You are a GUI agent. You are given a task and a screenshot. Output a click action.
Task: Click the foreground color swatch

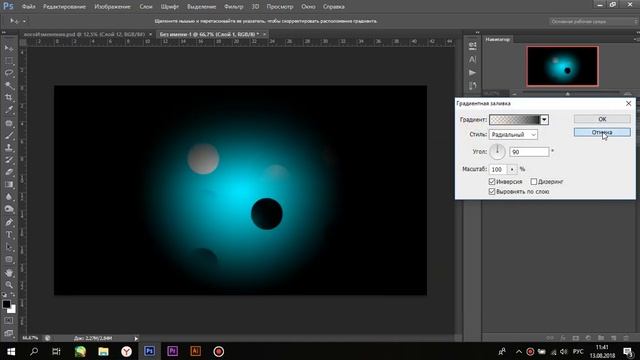pyautogui.click(x=6, y=304)
